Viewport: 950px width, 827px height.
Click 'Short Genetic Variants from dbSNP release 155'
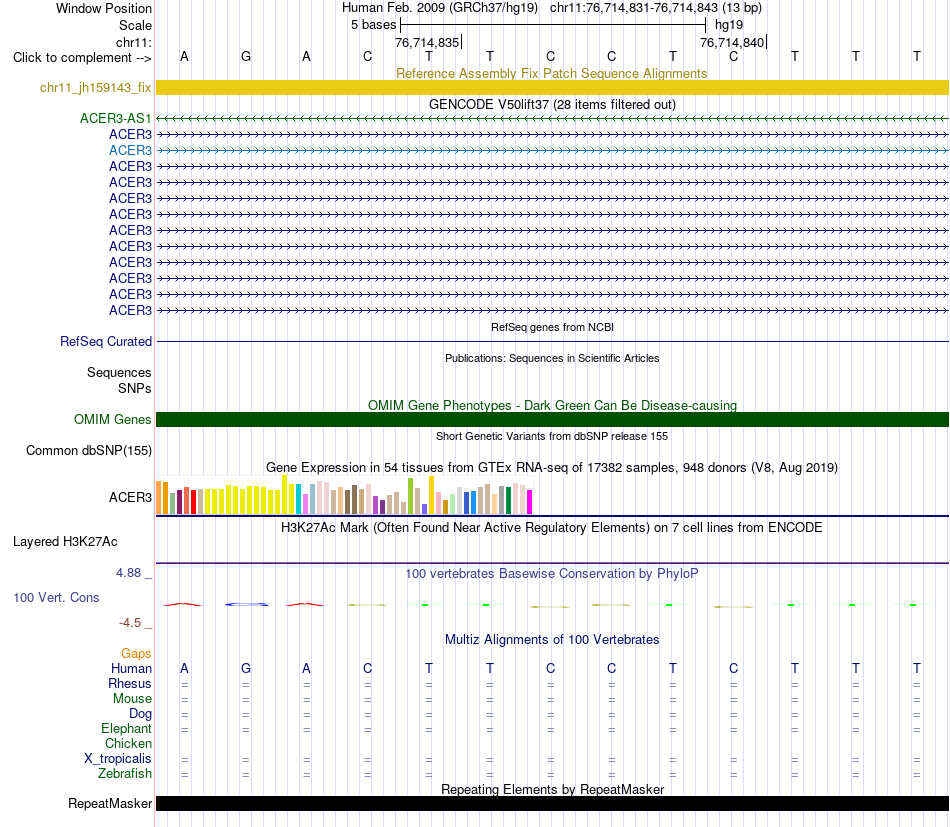[552, 436]
